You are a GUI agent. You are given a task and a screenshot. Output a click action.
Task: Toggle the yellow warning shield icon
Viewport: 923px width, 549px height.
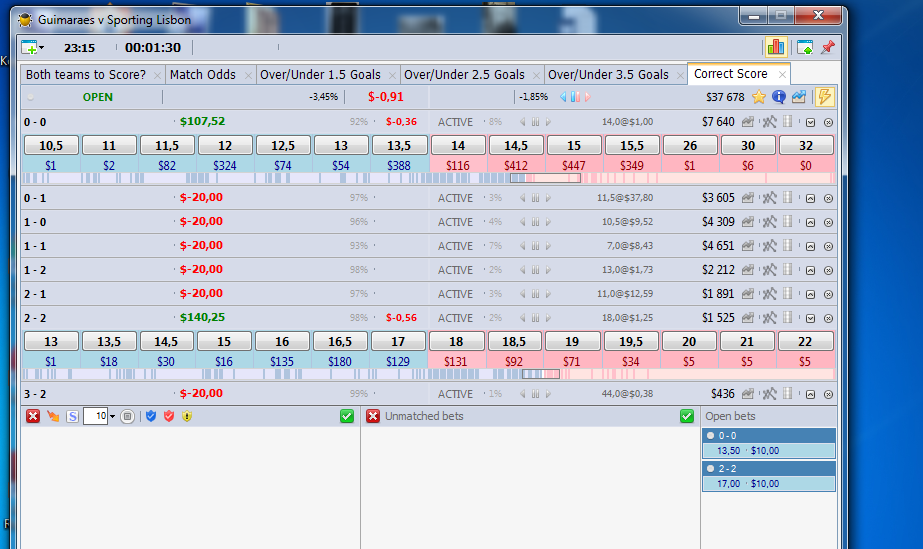(x=187, y=416)
